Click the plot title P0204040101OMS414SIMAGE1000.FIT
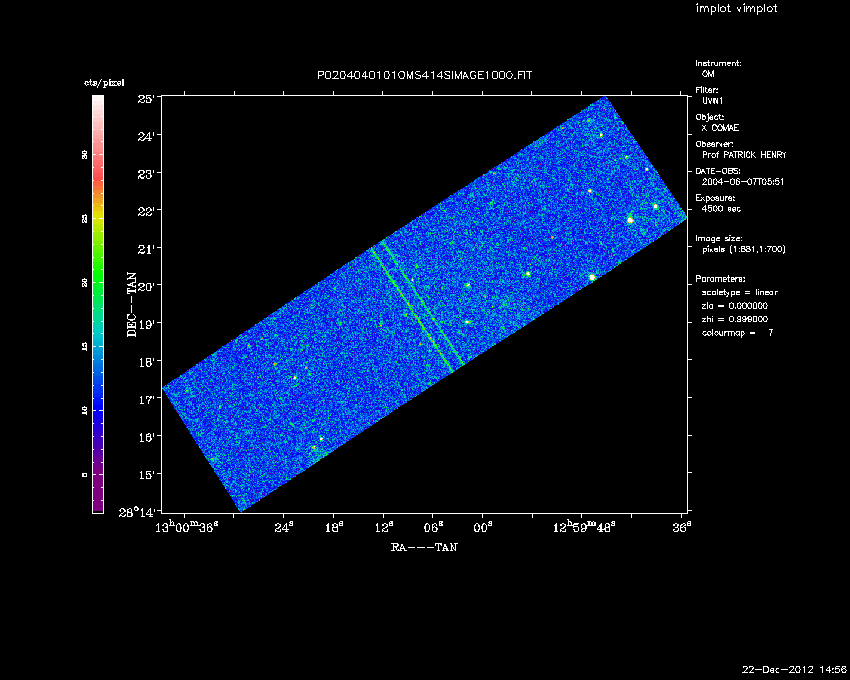Screen dimensions: 850x680 tap(424, 75)
